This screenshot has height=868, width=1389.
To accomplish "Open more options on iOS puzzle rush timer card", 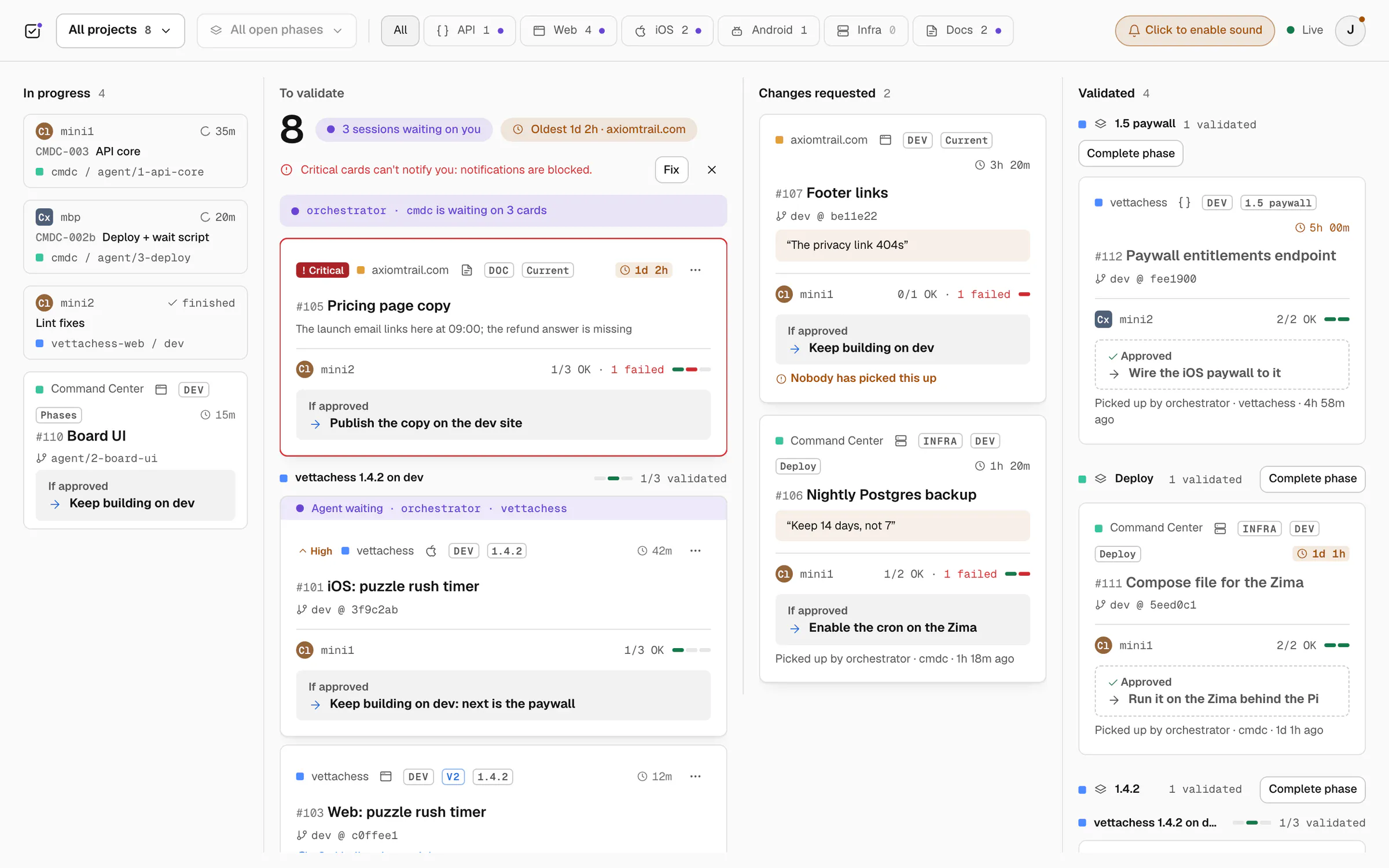I will pyautogui.click(x=695, y=551).
